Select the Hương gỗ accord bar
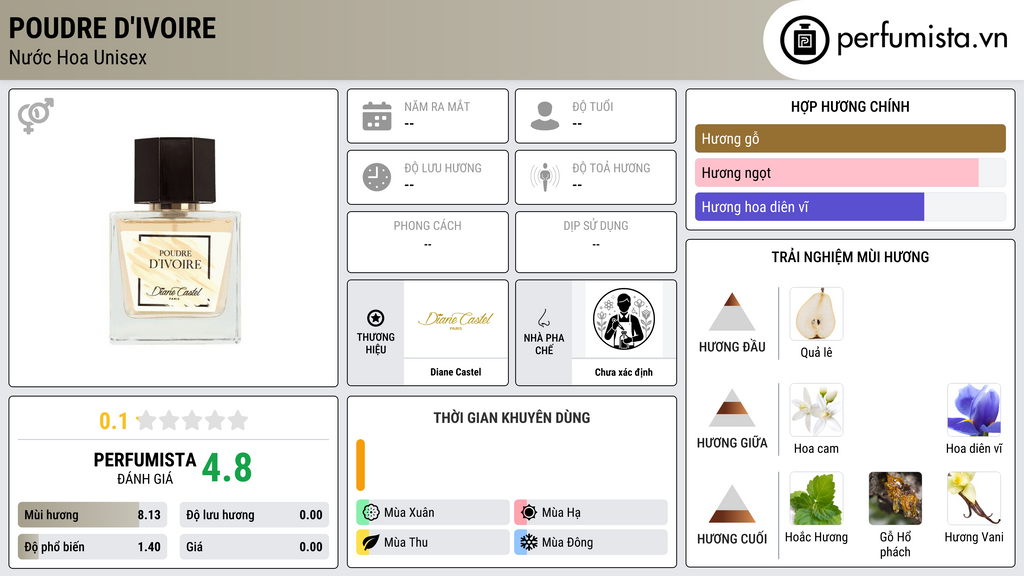Screen dimensions: 1024x576 [x=850, y=138]
